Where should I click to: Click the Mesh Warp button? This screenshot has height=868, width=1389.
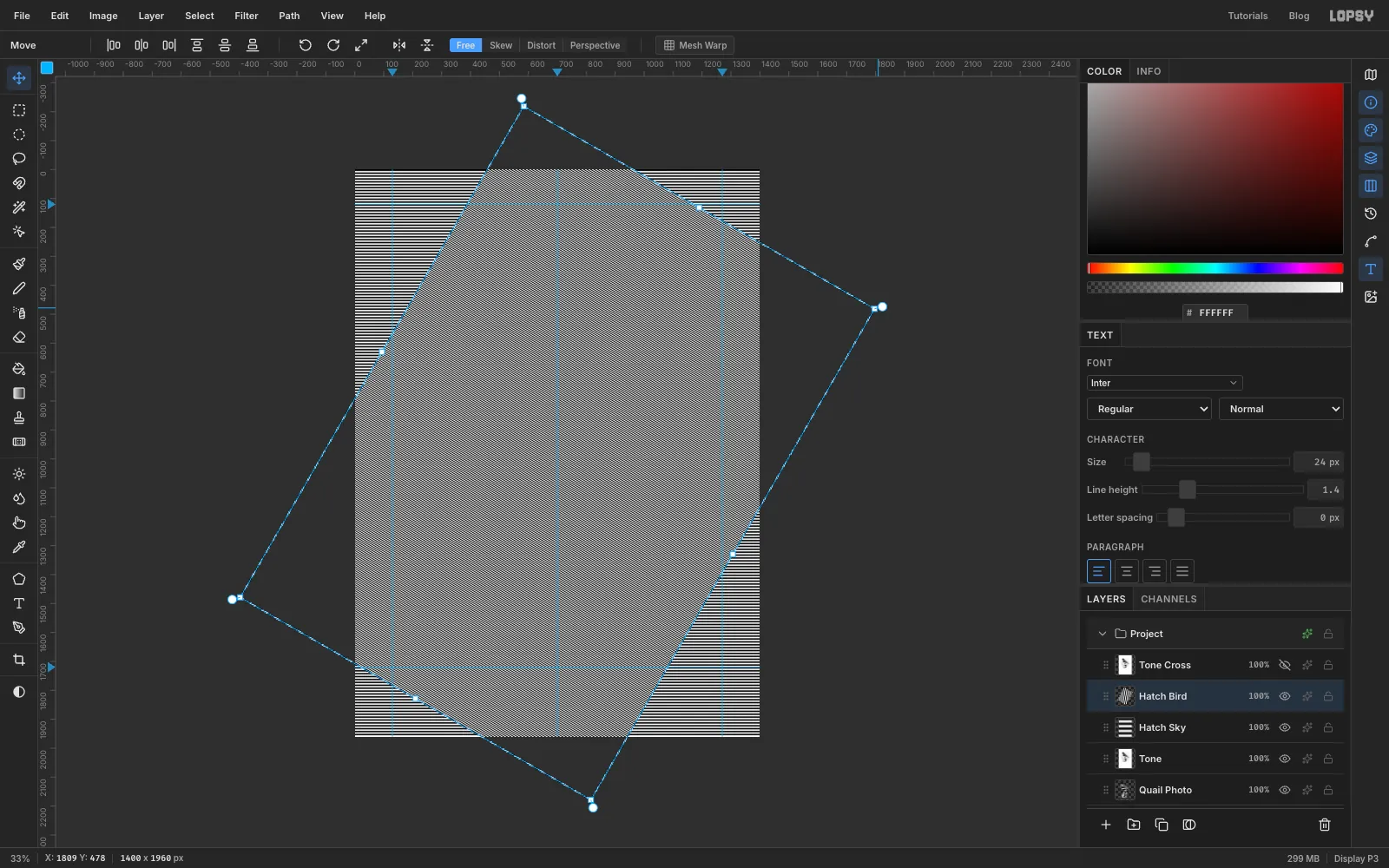695,45
